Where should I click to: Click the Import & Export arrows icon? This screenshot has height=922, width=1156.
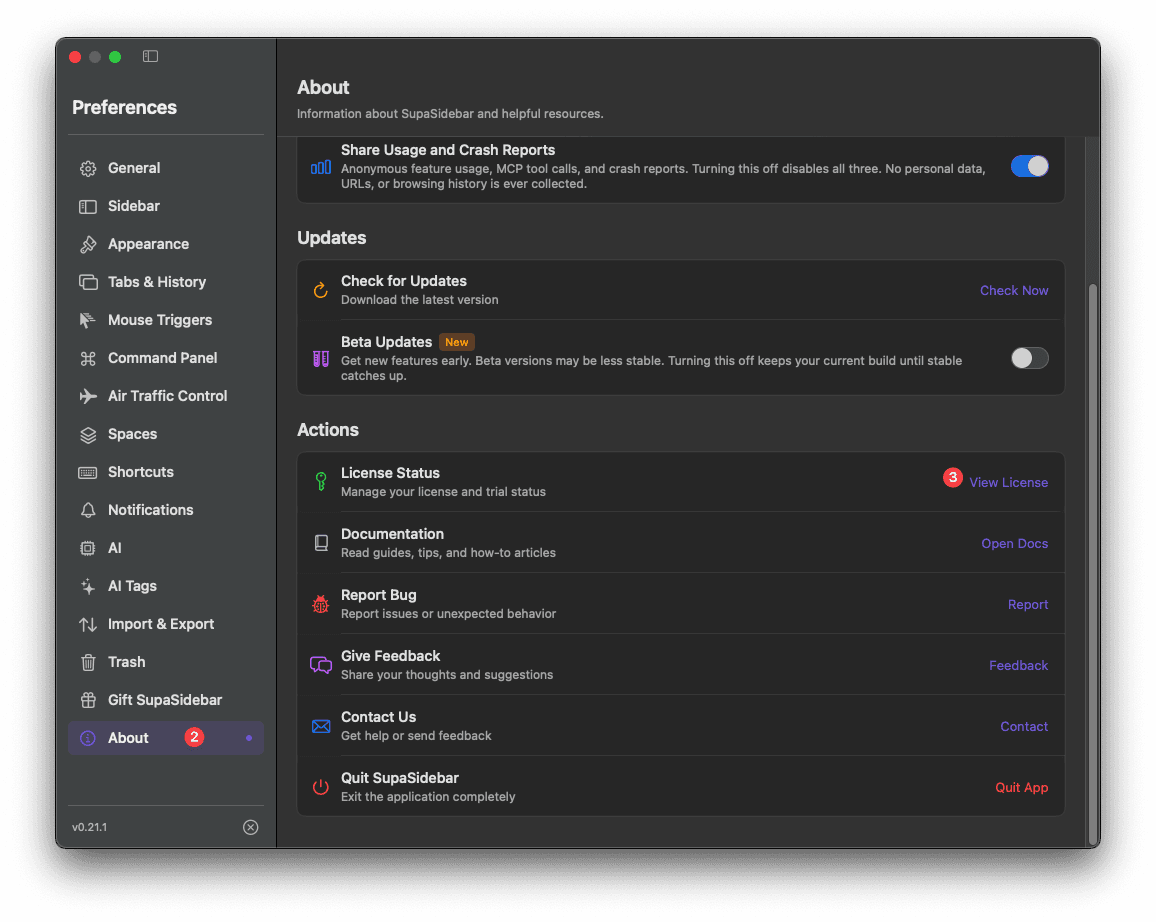(x=88, y=624)
